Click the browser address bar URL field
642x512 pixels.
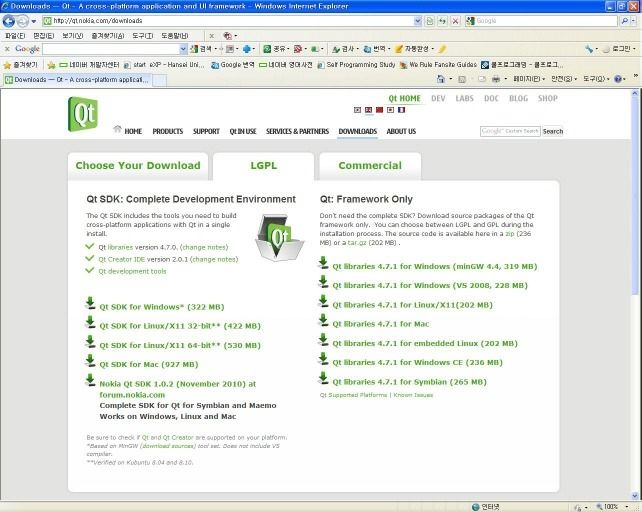[229, 21]
